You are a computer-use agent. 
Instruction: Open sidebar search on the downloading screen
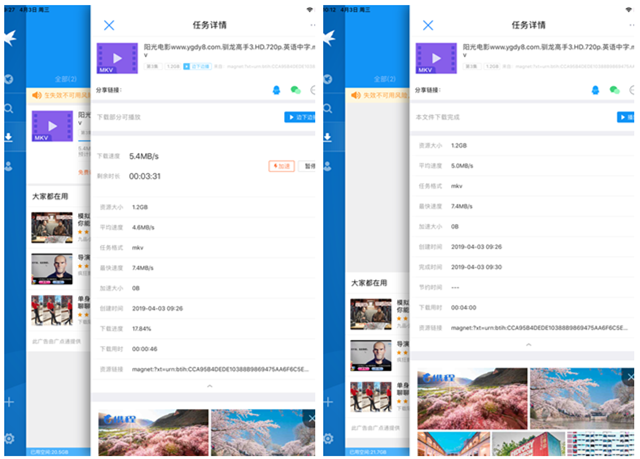9,109
